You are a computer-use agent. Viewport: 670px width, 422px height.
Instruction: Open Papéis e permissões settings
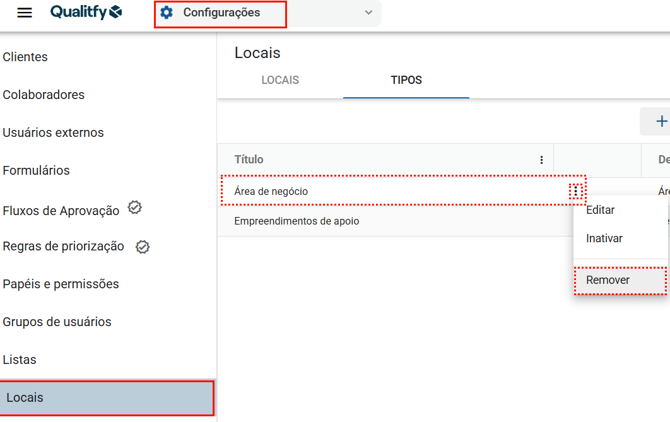pyautogui.click(x=61, y=284)
